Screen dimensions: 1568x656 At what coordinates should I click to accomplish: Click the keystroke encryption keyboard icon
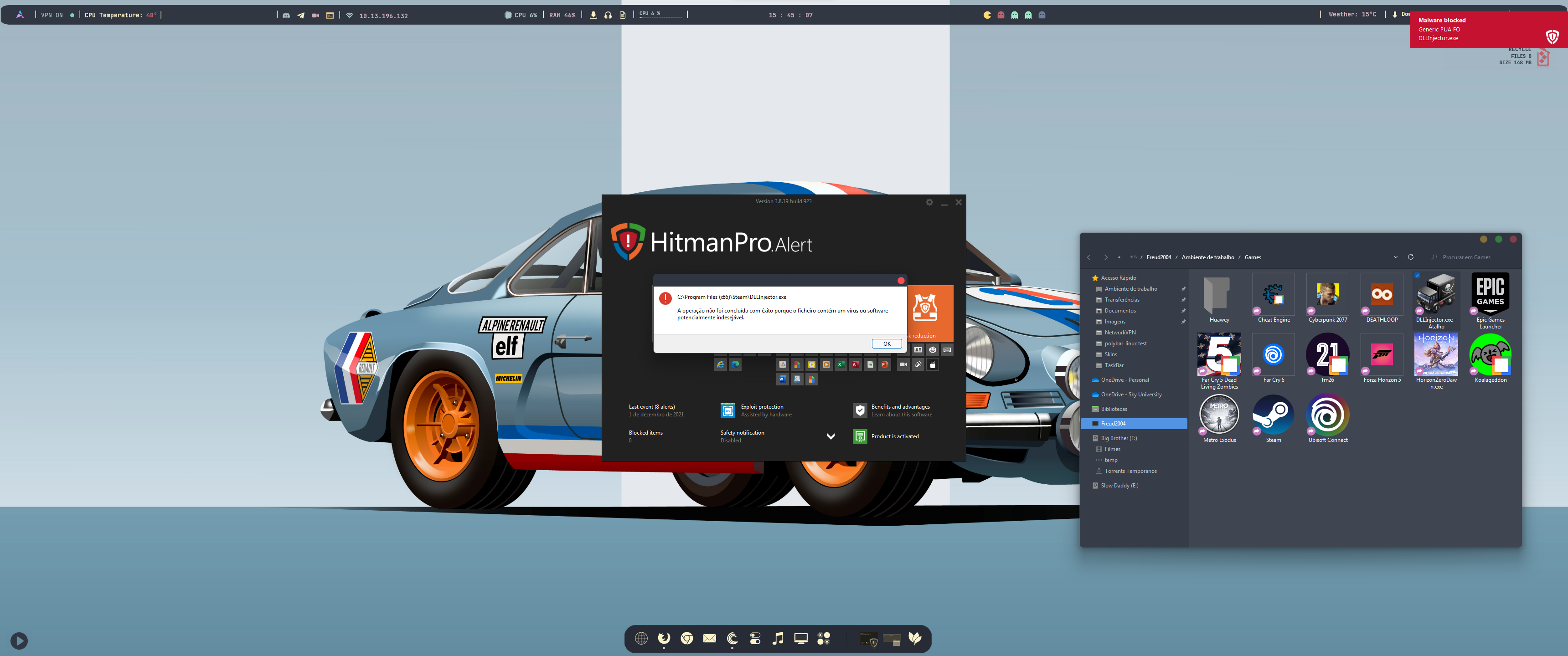pos(947,350)
